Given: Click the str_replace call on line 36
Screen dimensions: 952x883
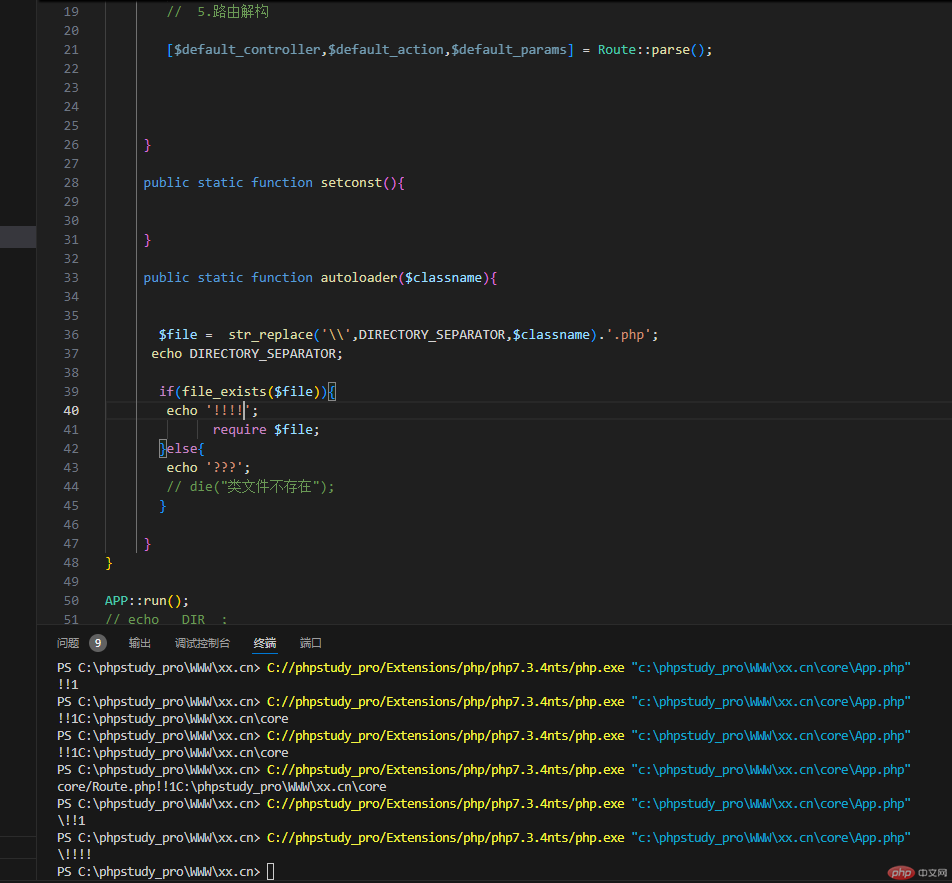Looking at the screenshot, I should tap(270, 335).
